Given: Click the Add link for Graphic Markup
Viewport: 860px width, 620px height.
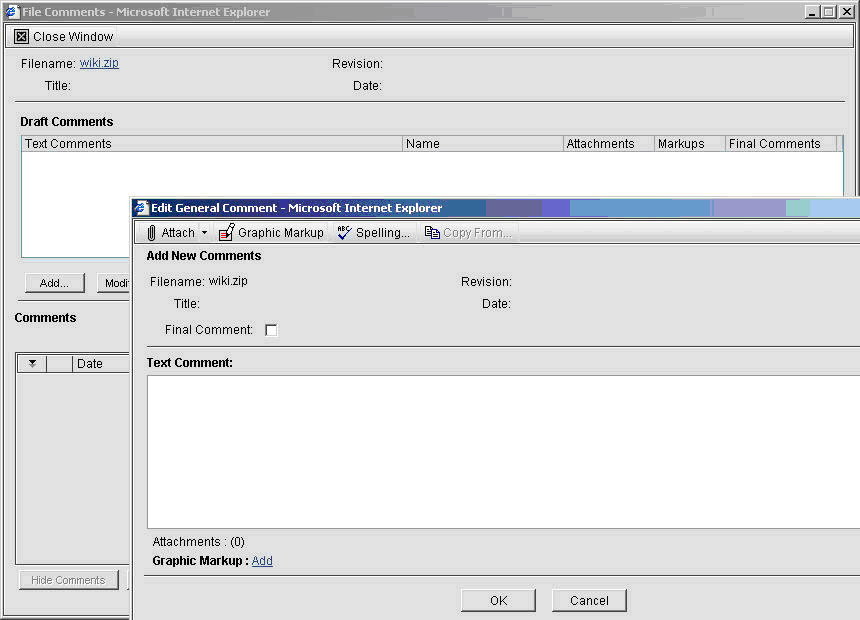Looking at the screenshot, I should point(262,561).
